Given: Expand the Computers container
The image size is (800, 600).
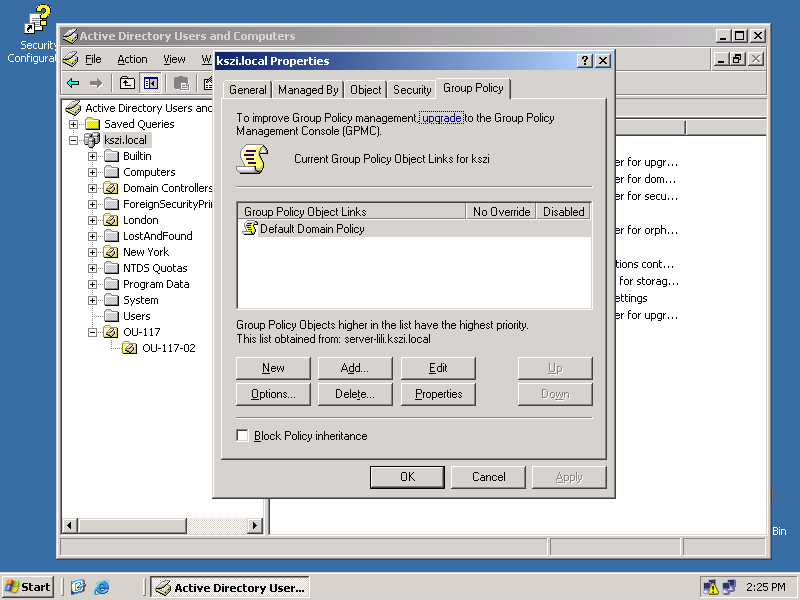Looking at the screenshot, I should coord(92,172).
